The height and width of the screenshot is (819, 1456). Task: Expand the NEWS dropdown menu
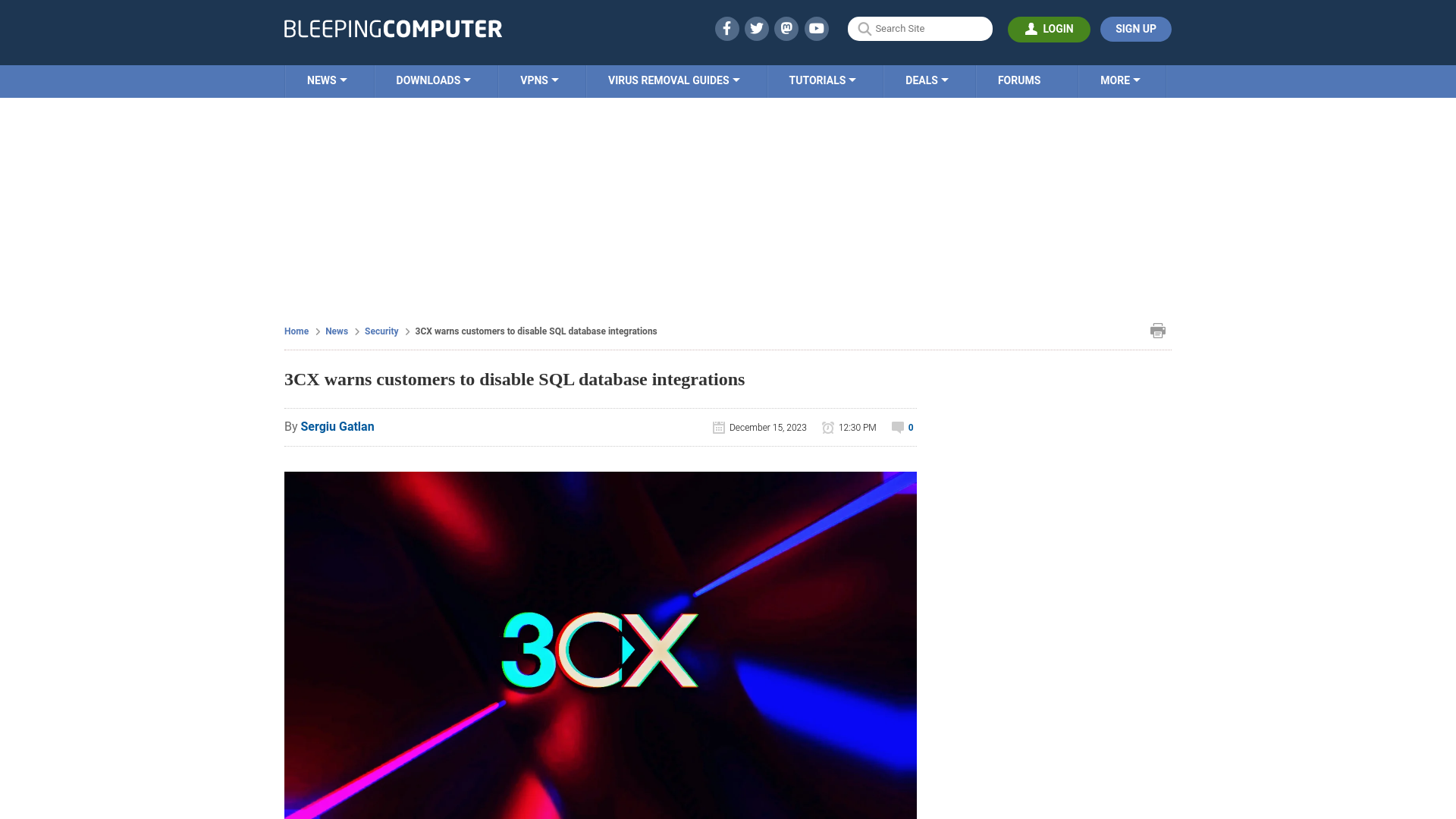pos(327,80)
